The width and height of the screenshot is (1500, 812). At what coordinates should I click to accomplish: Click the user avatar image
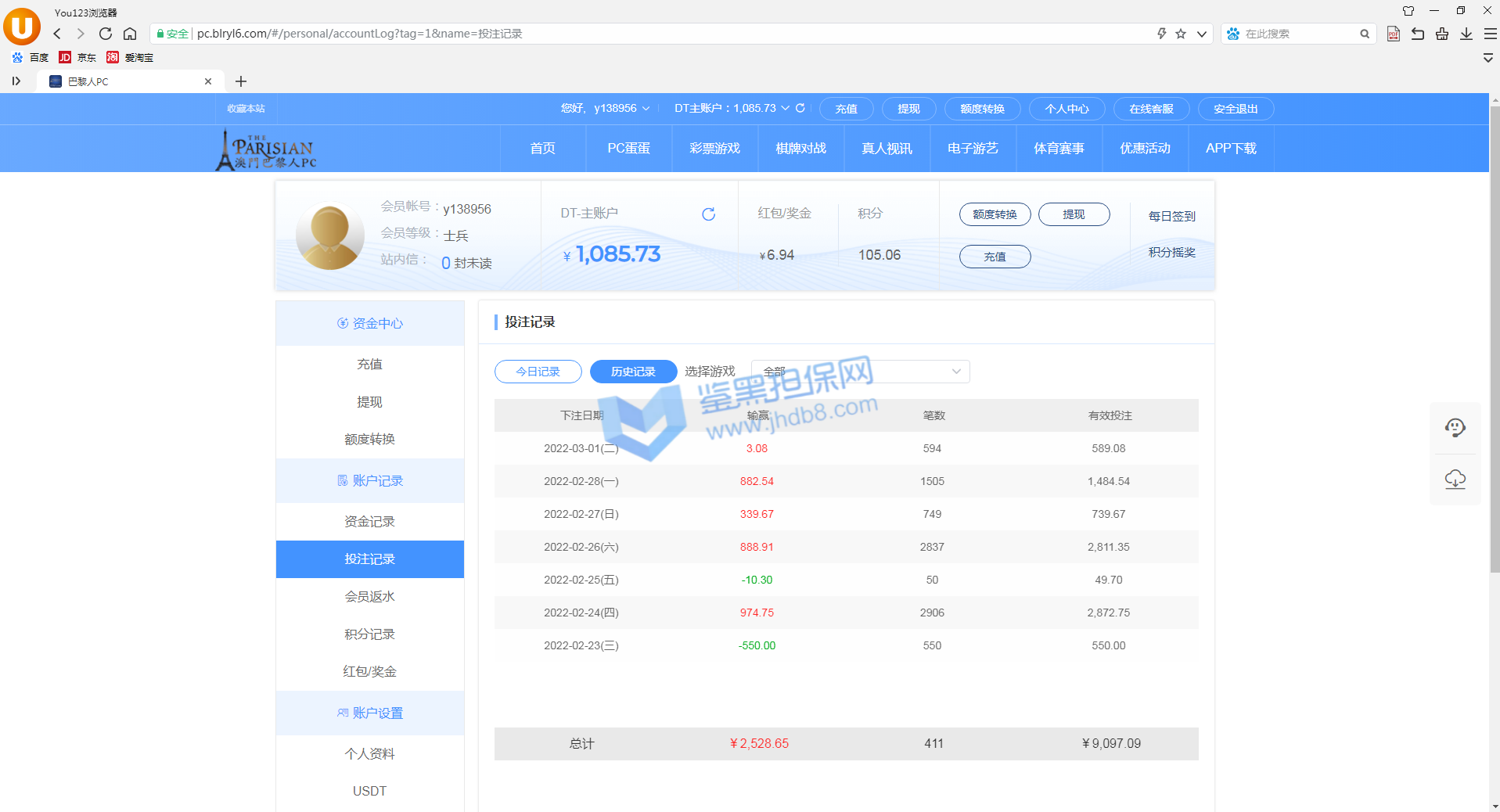pos(329,236)
